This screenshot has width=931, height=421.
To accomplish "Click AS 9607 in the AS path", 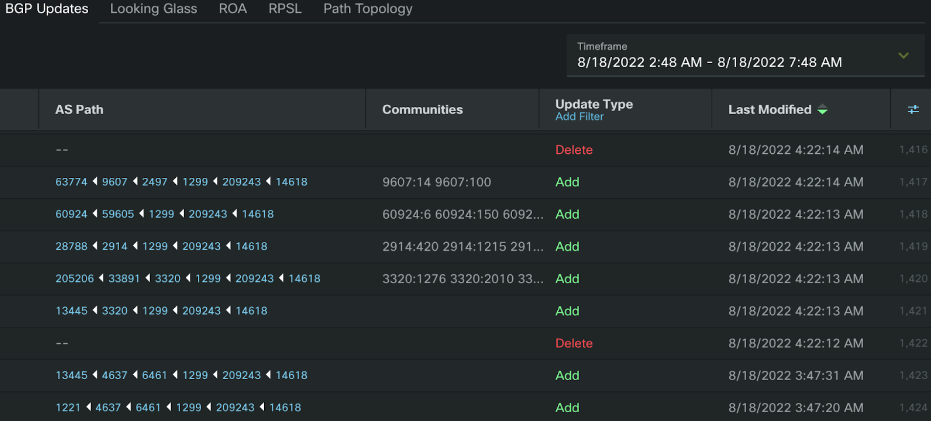I will pyautogui.click(x=115, y=182).
